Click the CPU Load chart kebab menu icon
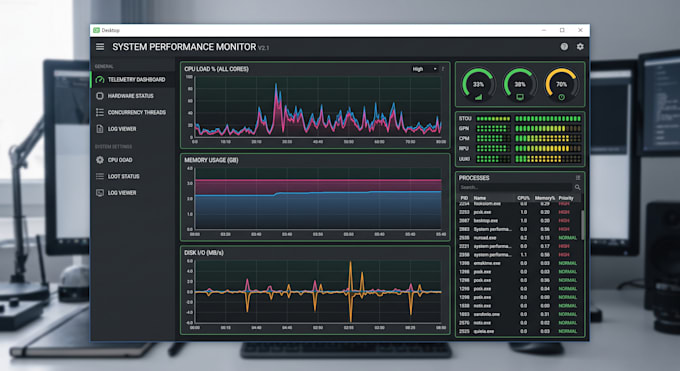Image resolution: width=680 pixels, height=371 pixels. pyautogui.click(x=443, y=69)
